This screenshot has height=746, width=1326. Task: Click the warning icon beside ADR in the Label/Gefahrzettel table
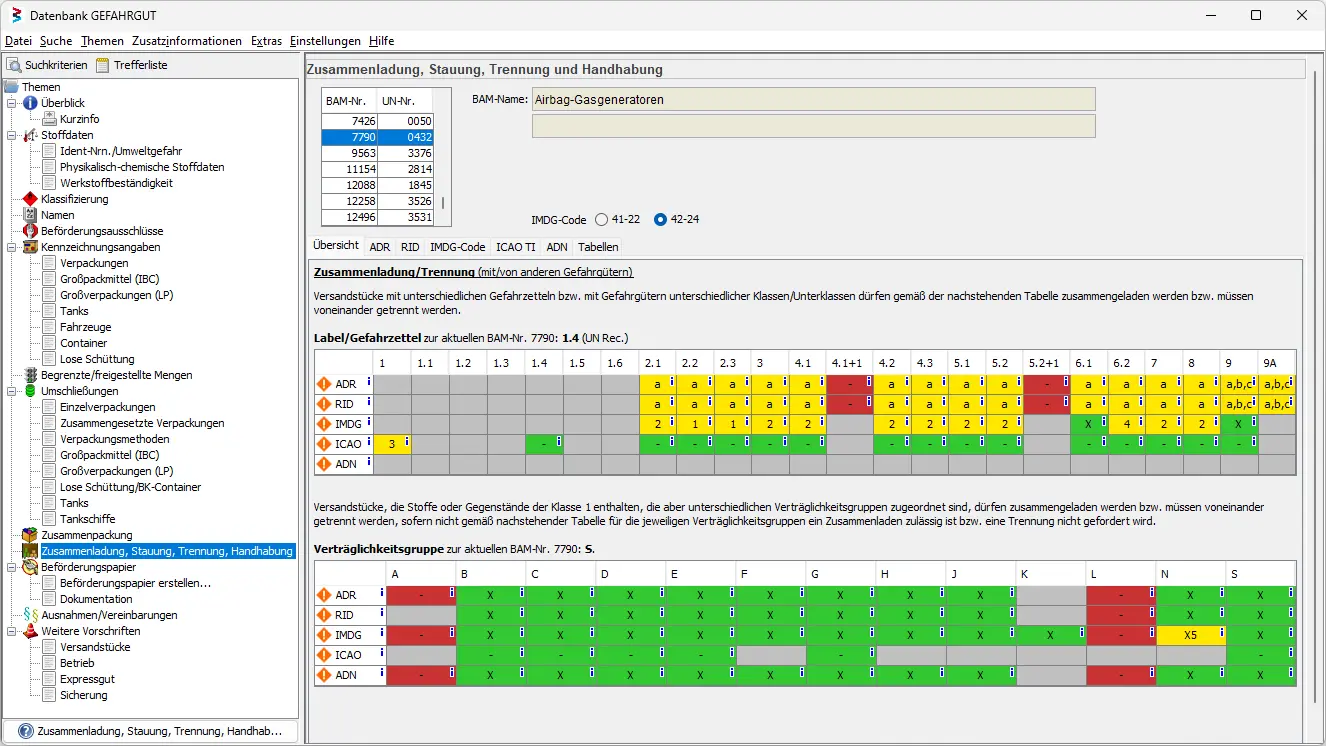tap(323, 384)
